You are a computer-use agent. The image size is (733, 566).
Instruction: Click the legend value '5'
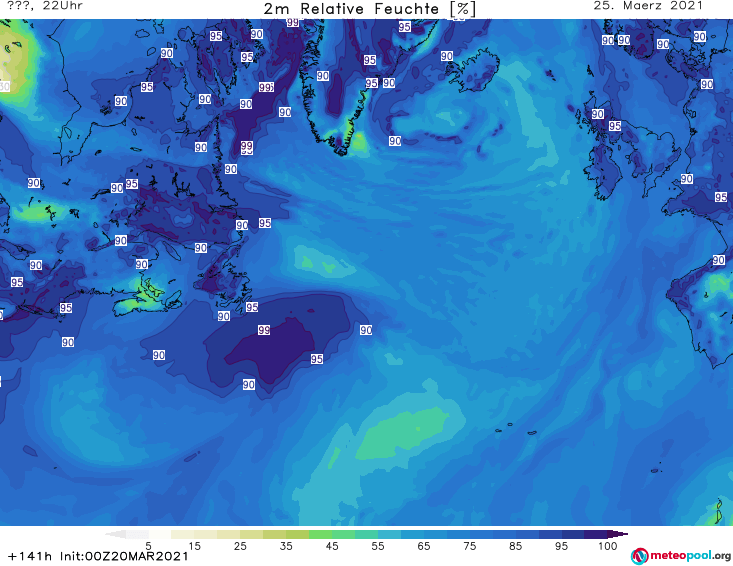[148, 546]
